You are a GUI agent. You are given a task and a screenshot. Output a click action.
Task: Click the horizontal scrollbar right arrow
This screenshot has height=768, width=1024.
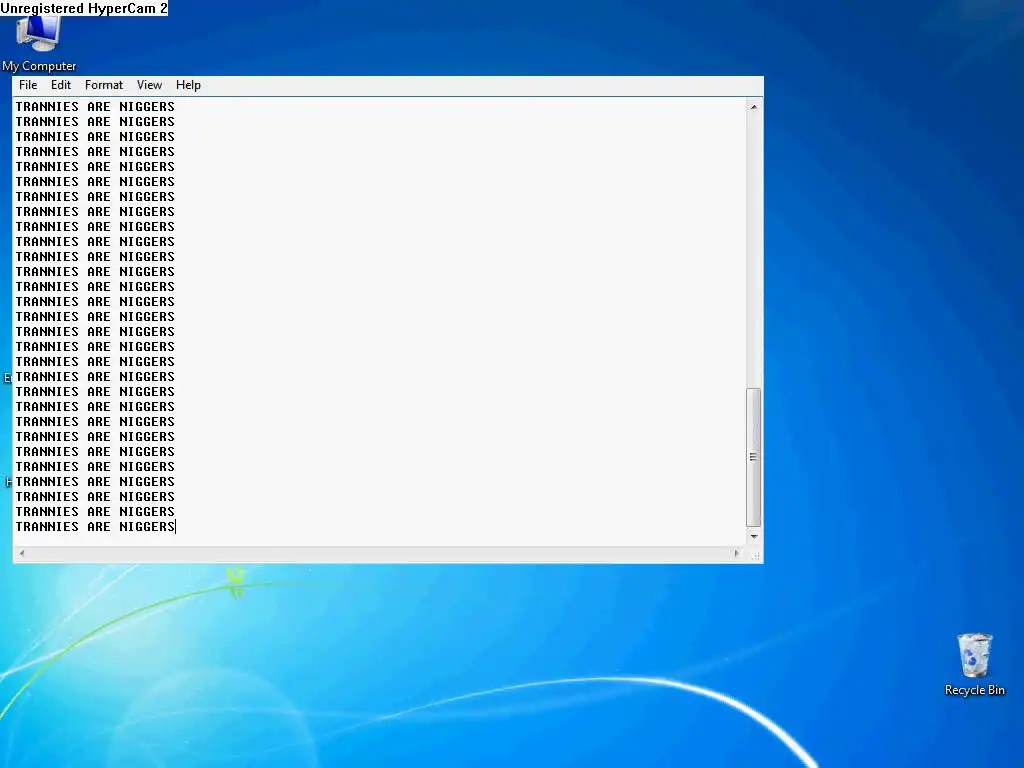pyautogui.click(x=737, y=553)
